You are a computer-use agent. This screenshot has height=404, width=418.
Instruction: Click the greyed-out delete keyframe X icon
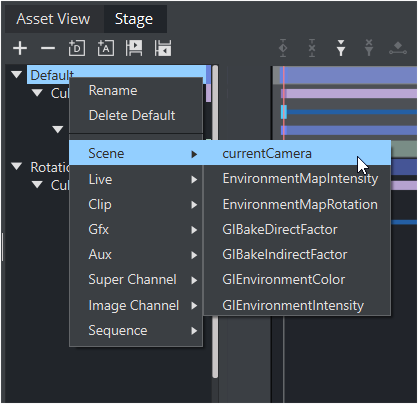pos(312,48)
